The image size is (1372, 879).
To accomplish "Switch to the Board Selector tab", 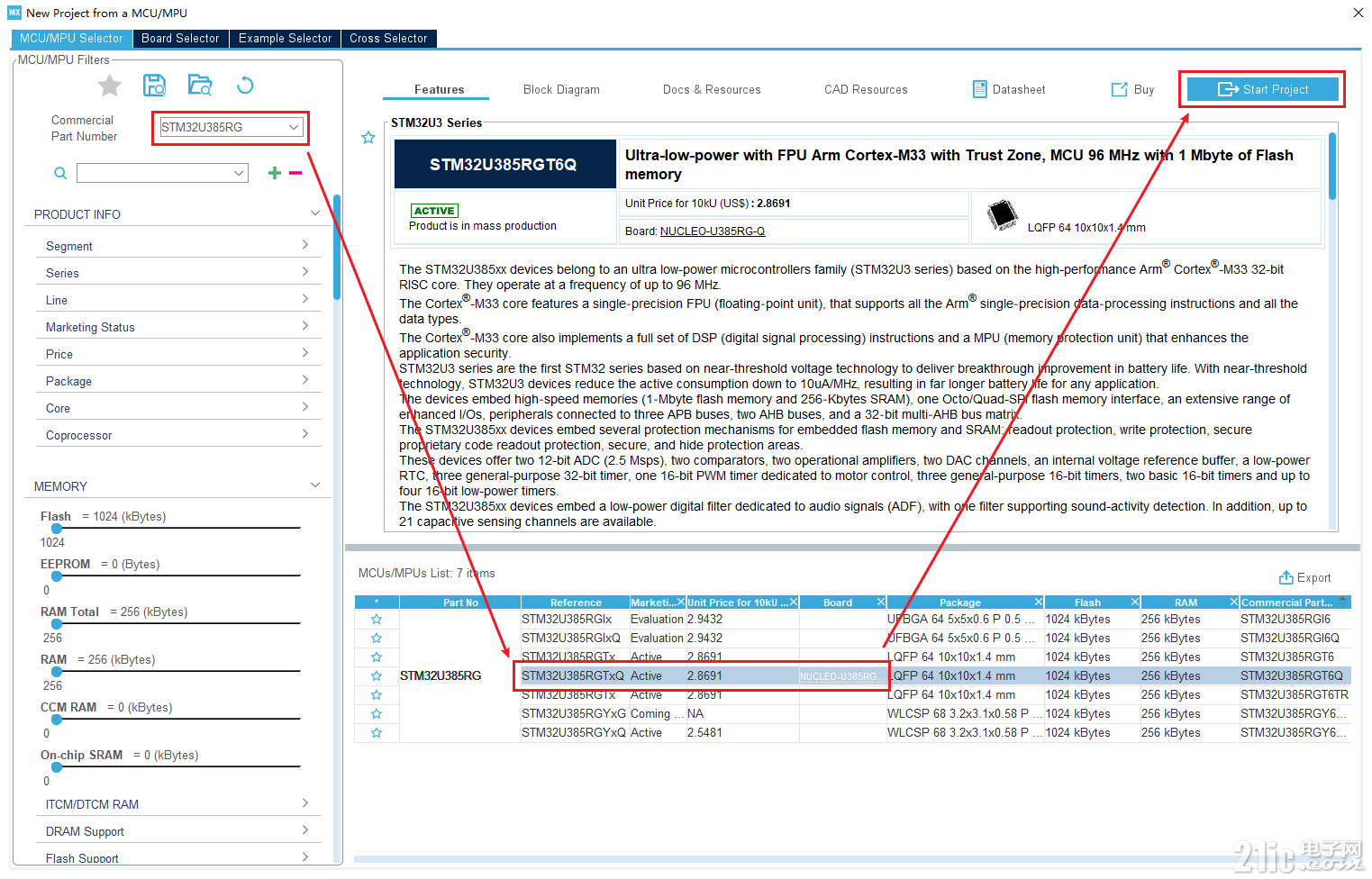I will pyautogui.click(x=180, y=38).
